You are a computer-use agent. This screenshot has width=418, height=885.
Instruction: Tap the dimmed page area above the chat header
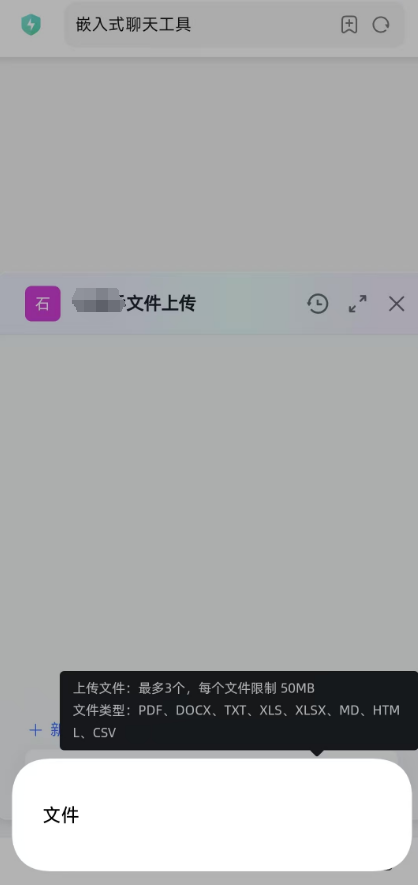coord(209,164)
